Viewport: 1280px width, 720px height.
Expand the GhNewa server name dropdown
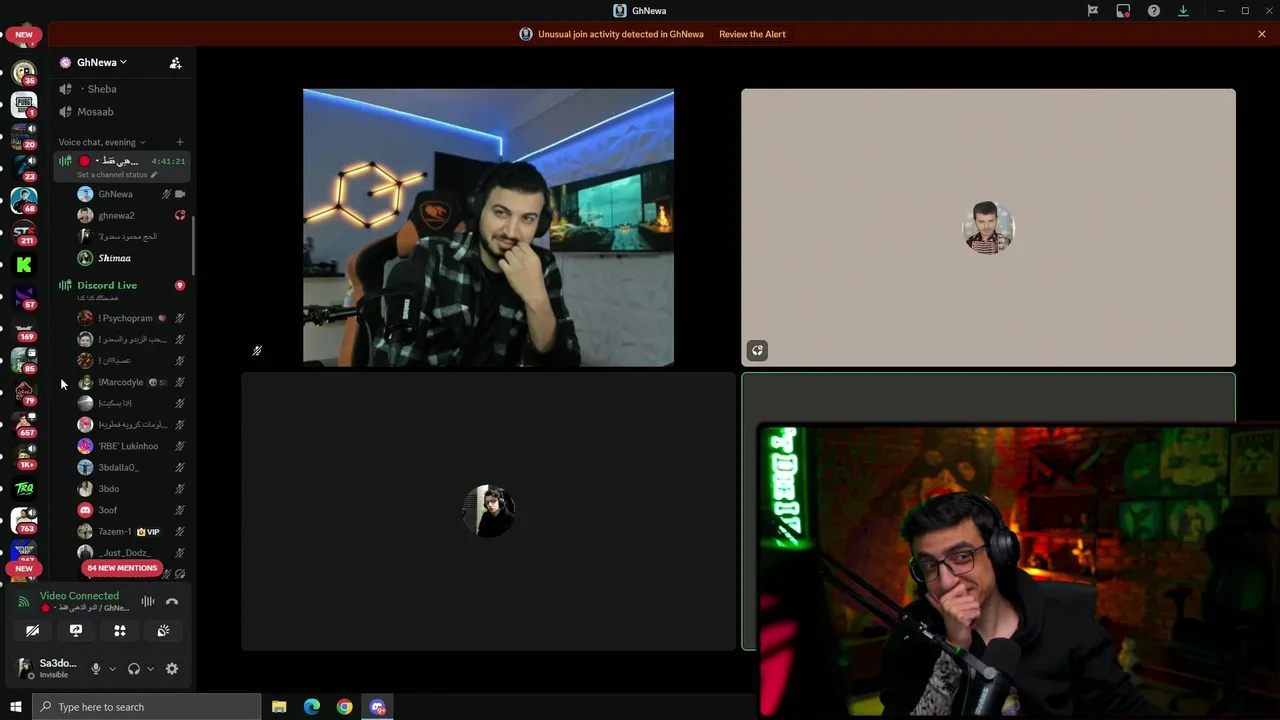tap(101, 62)
